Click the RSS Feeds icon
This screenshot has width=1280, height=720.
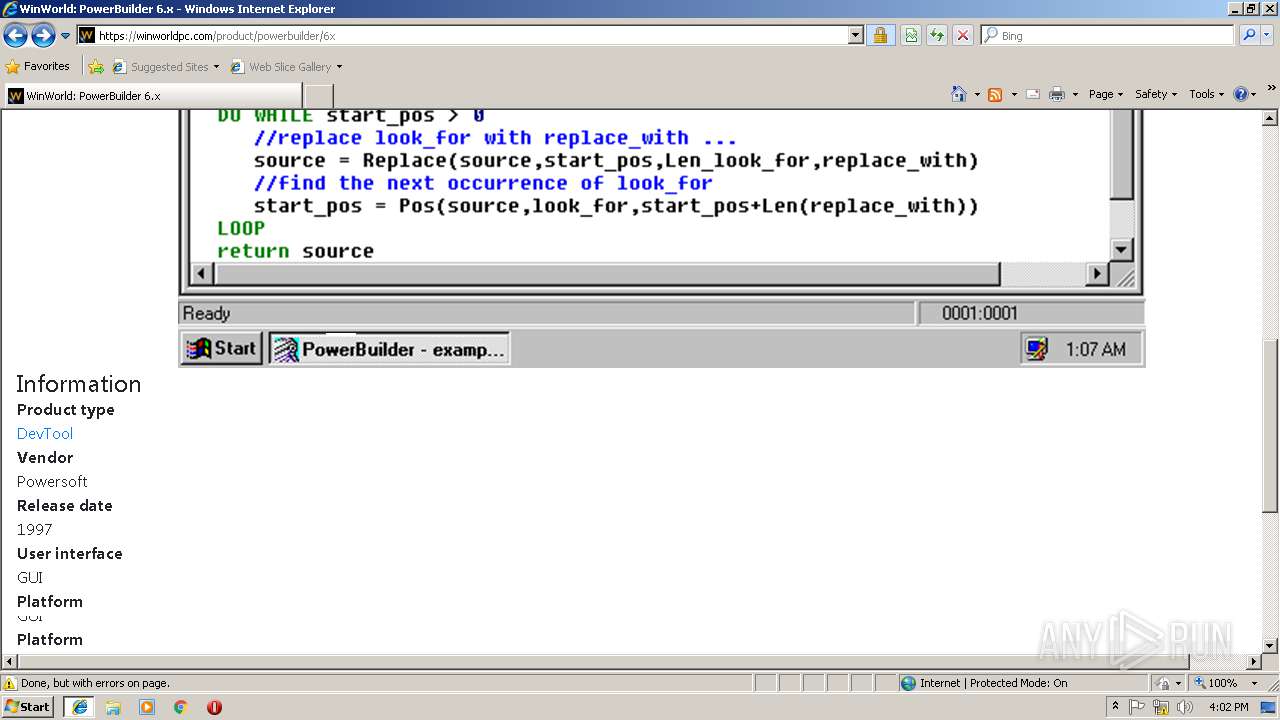(995, 94)
